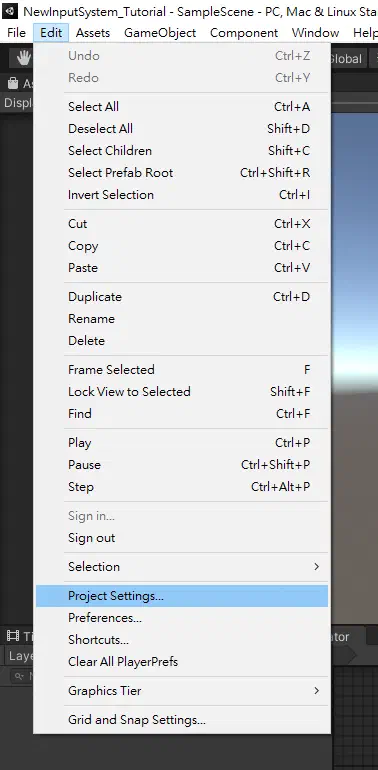Select Clear All PlayerPrefs
378x770 pixels.
tap(182, 662)
